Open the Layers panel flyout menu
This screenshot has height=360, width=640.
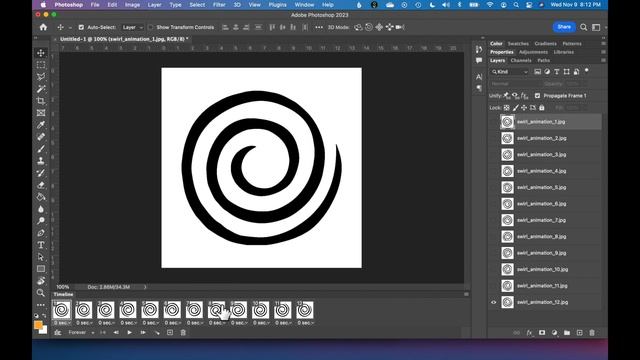point(603,60)
